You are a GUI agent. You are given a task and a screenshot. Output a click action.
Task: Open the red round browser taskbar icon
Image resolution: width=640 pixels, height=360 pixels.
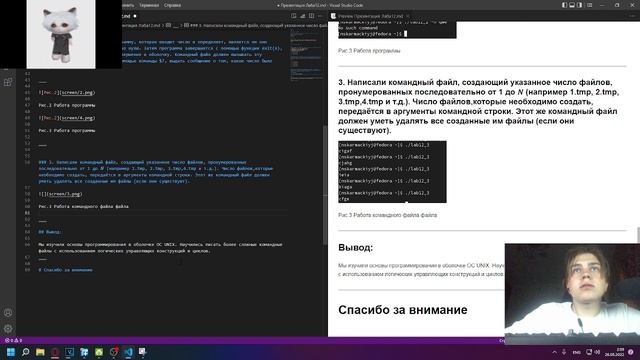click(x=55, y=352)
